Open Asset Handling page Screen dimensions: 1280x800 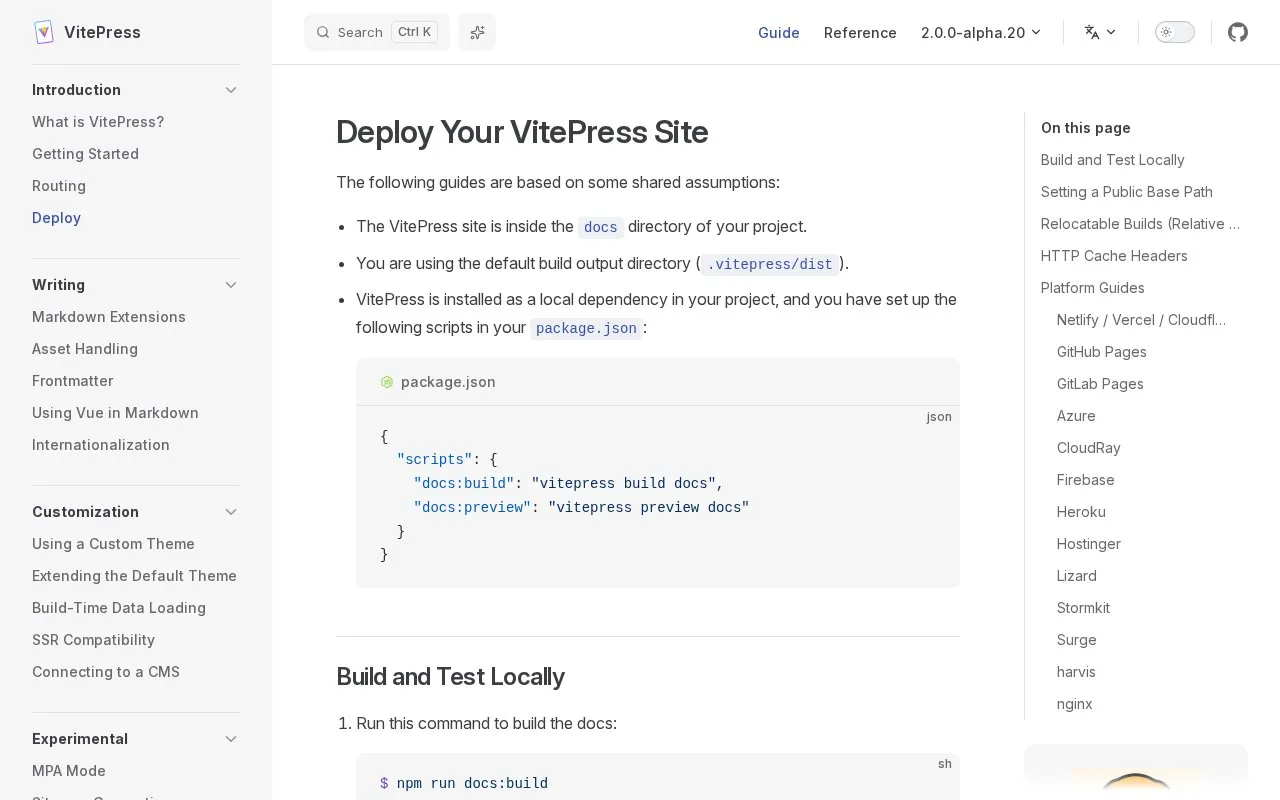click(x=85, y=349)
